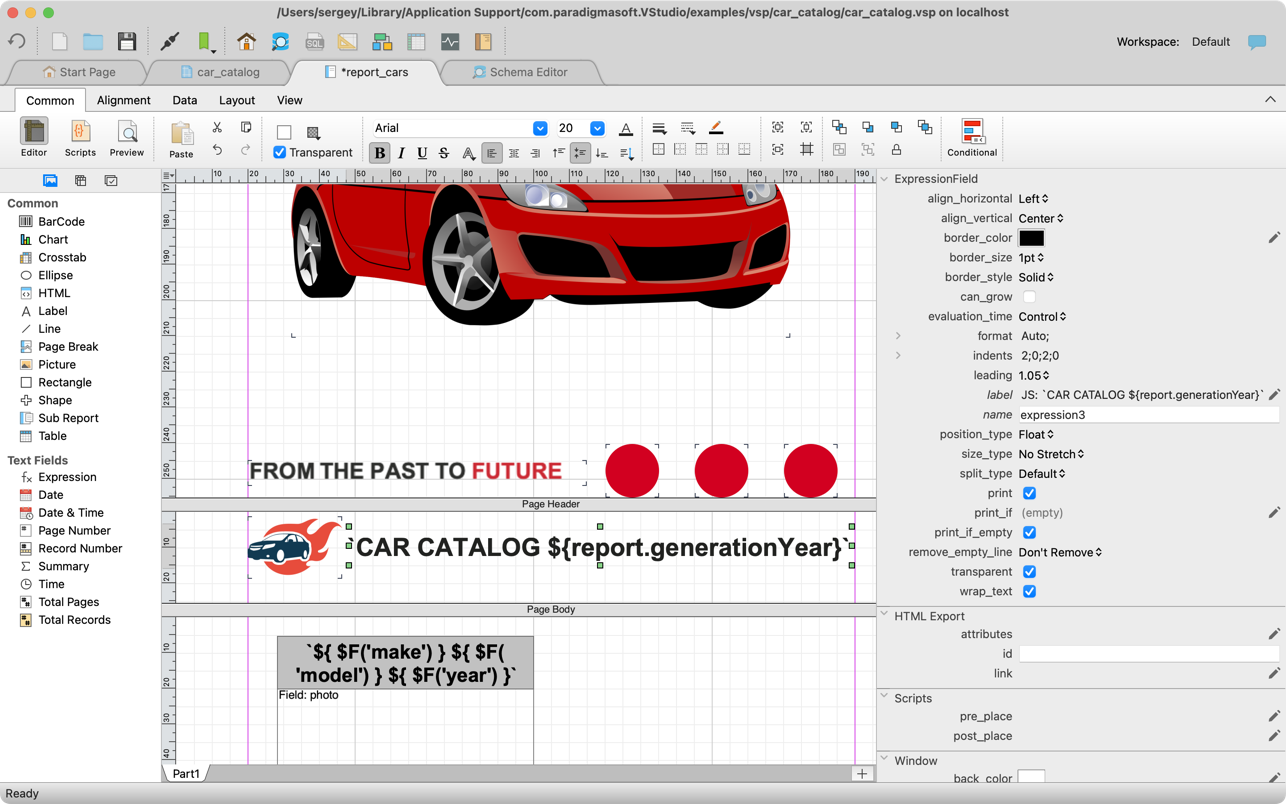Open the report Preview

coord(127,137)
